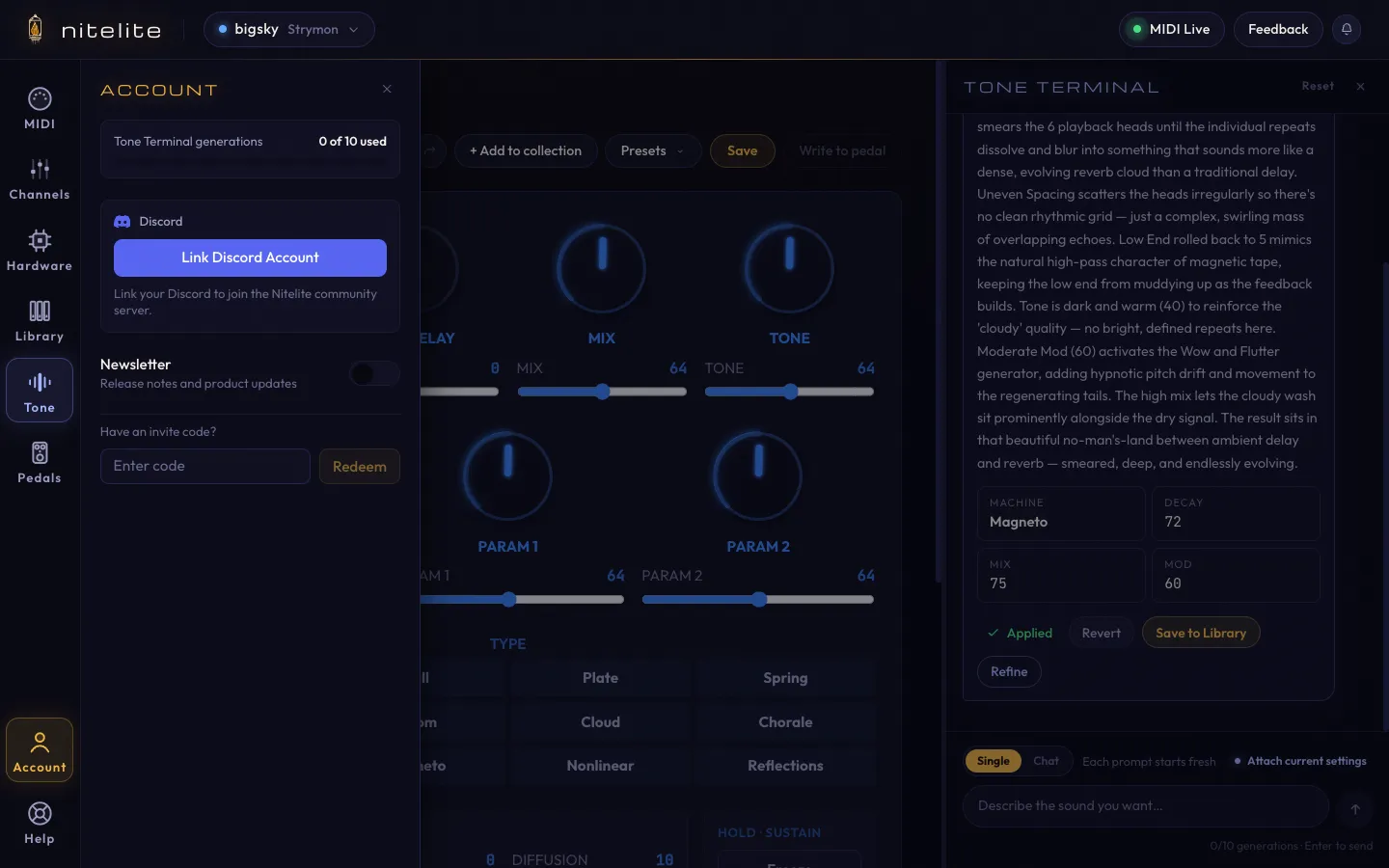
Task: Click the PARAM 2 slider handle
Action: 759,600
